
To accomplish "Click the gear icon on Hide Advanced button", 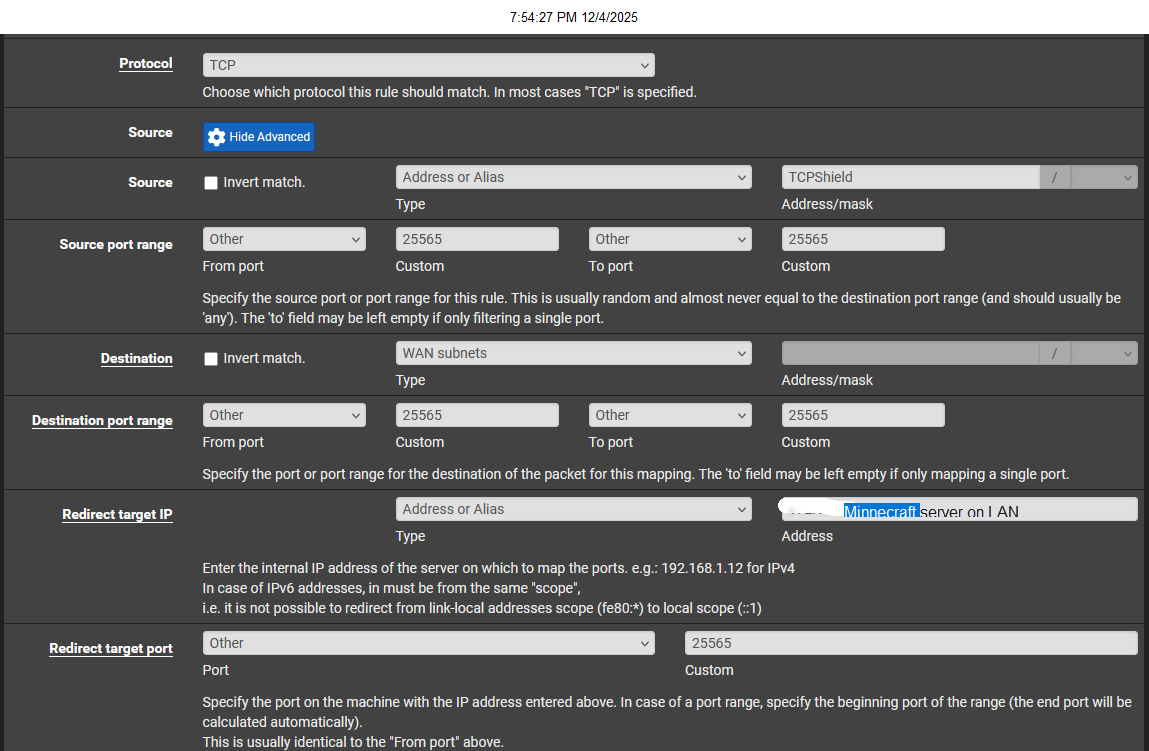I will click(x=218, y=137).
